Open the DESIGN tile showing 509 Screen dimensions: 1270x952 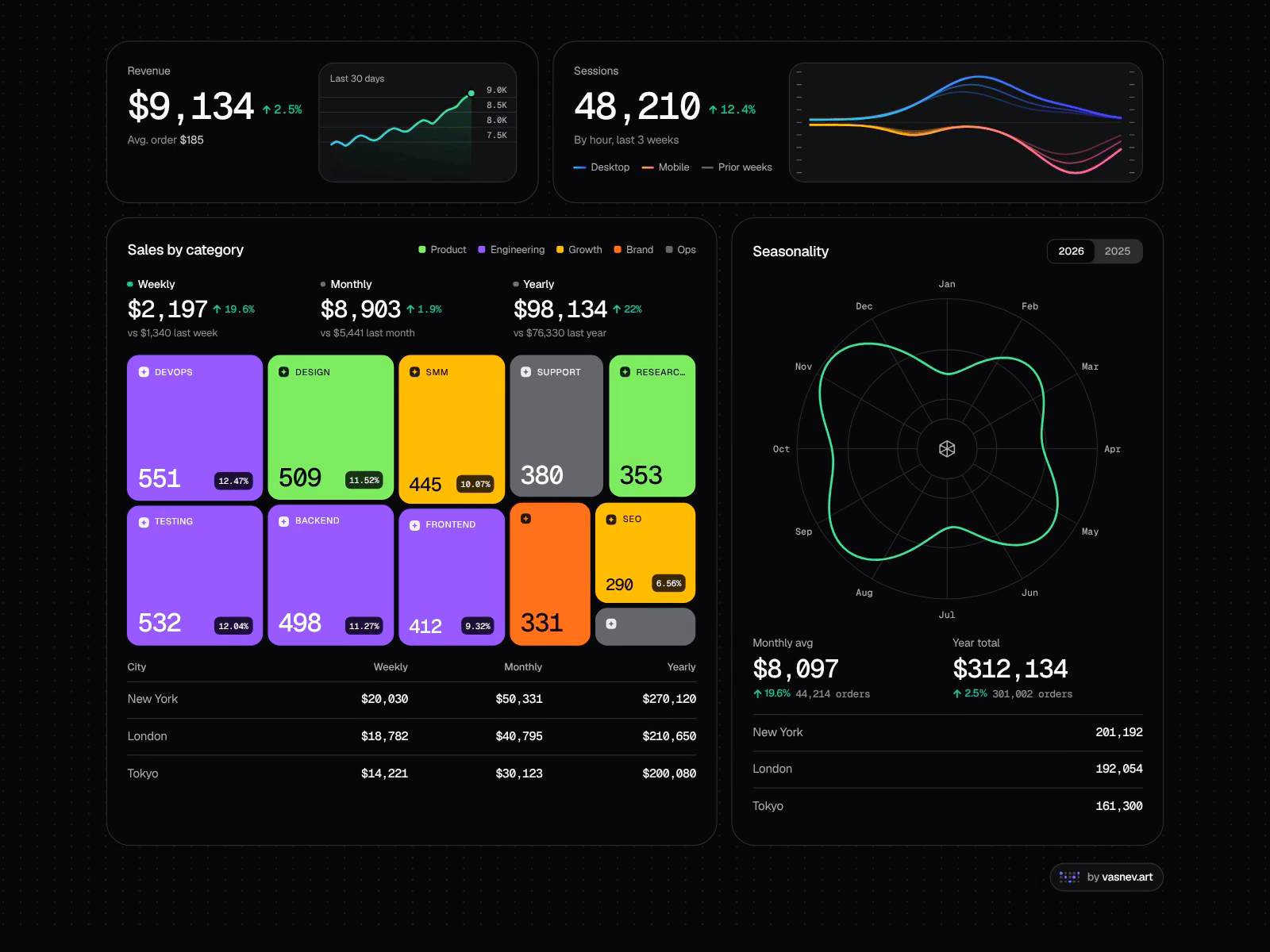pyautogui.click(x=331, y=428)
